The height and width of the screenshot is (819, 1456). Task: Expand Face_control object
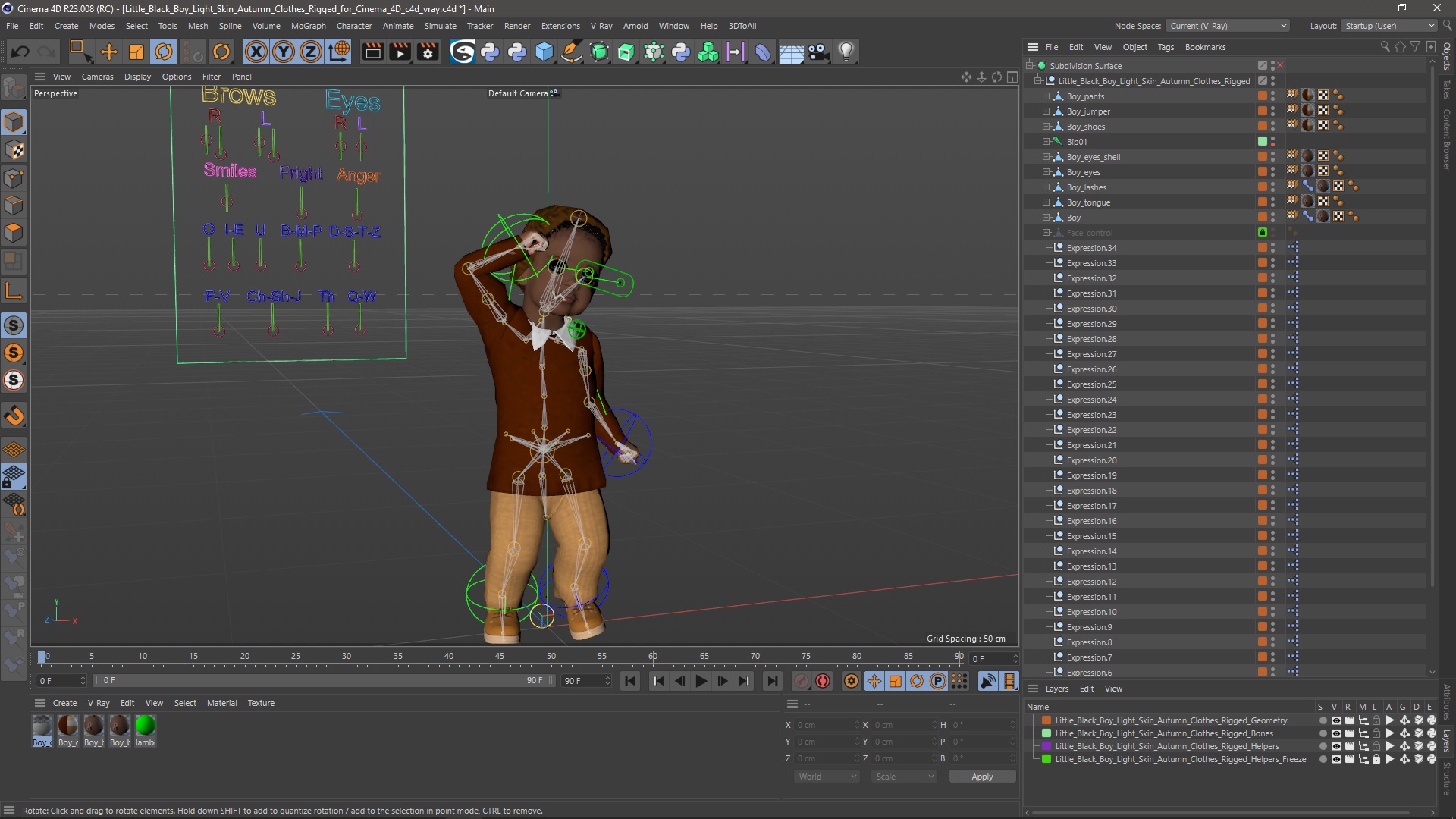(1046, 233)
